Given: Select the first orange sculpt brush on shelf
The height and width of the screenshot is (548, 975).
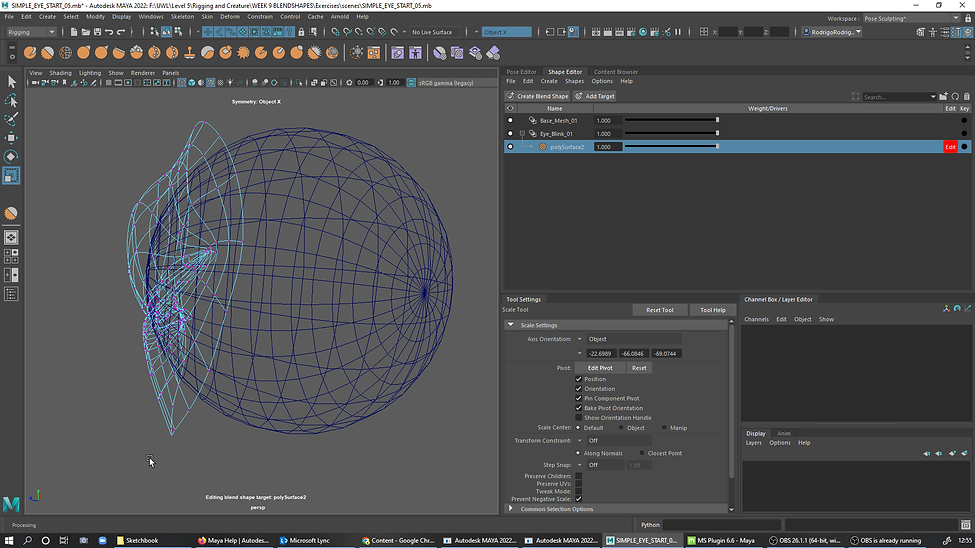Looking at the screenshot, I should coord(30,53).
